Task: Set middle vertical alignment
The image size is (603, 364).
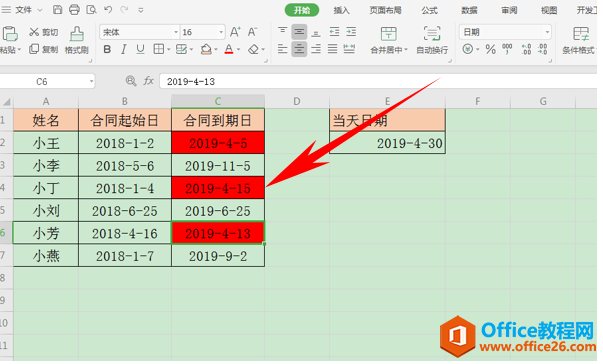Action: pos(299,32)
